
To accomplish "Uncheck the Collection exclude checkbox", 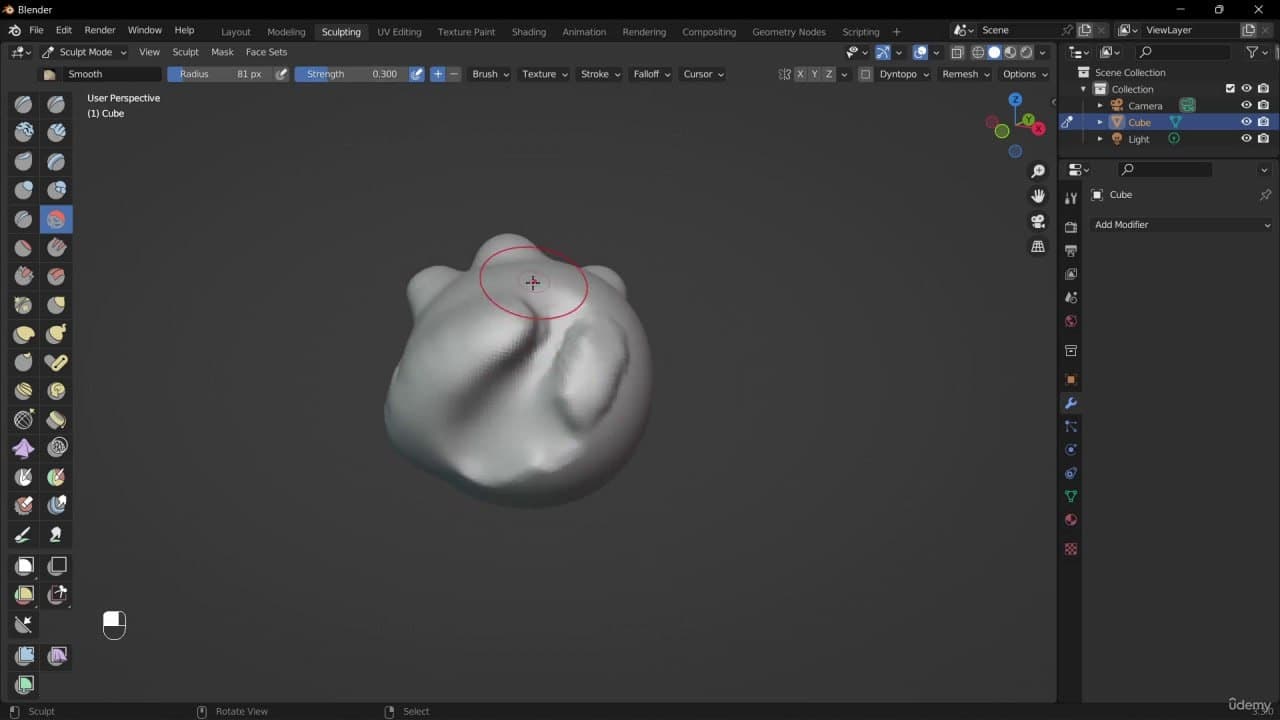I will (1230, 89).
